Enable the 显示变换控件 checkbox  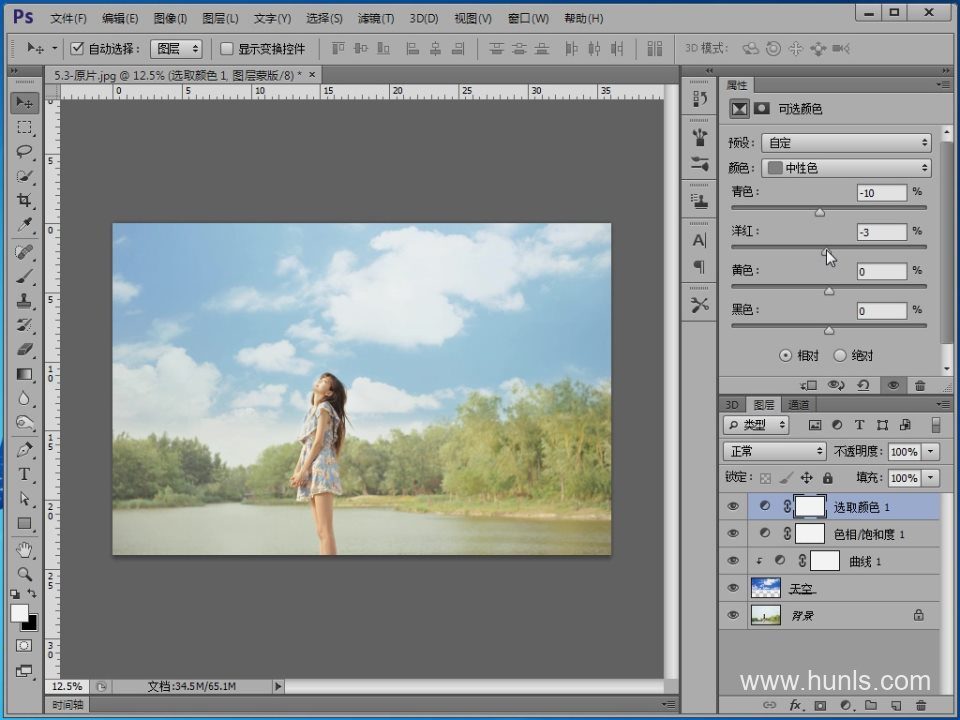[x=227, y=48]
